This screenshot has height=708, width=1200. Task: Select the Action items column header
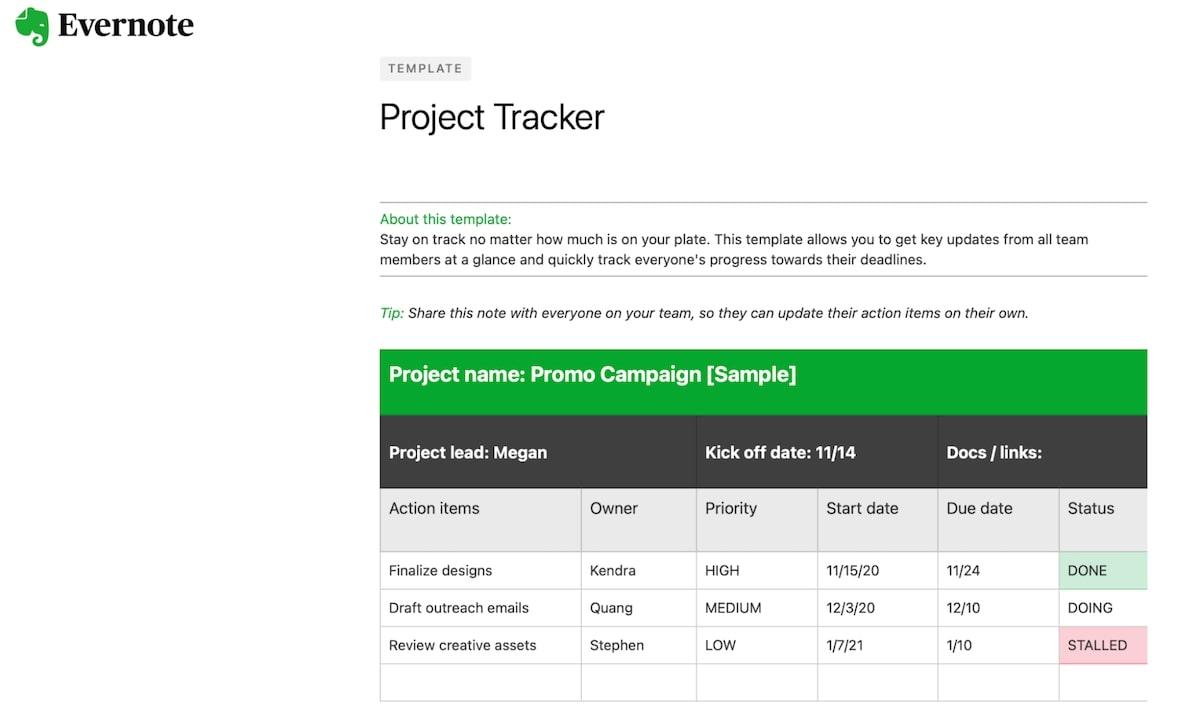click(434, 508)
